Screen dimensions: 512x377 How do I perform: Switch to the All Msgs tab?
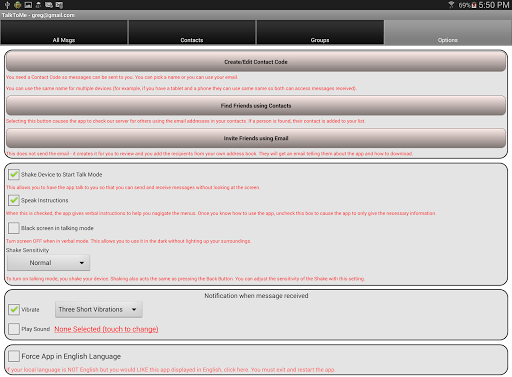[64, 32]
